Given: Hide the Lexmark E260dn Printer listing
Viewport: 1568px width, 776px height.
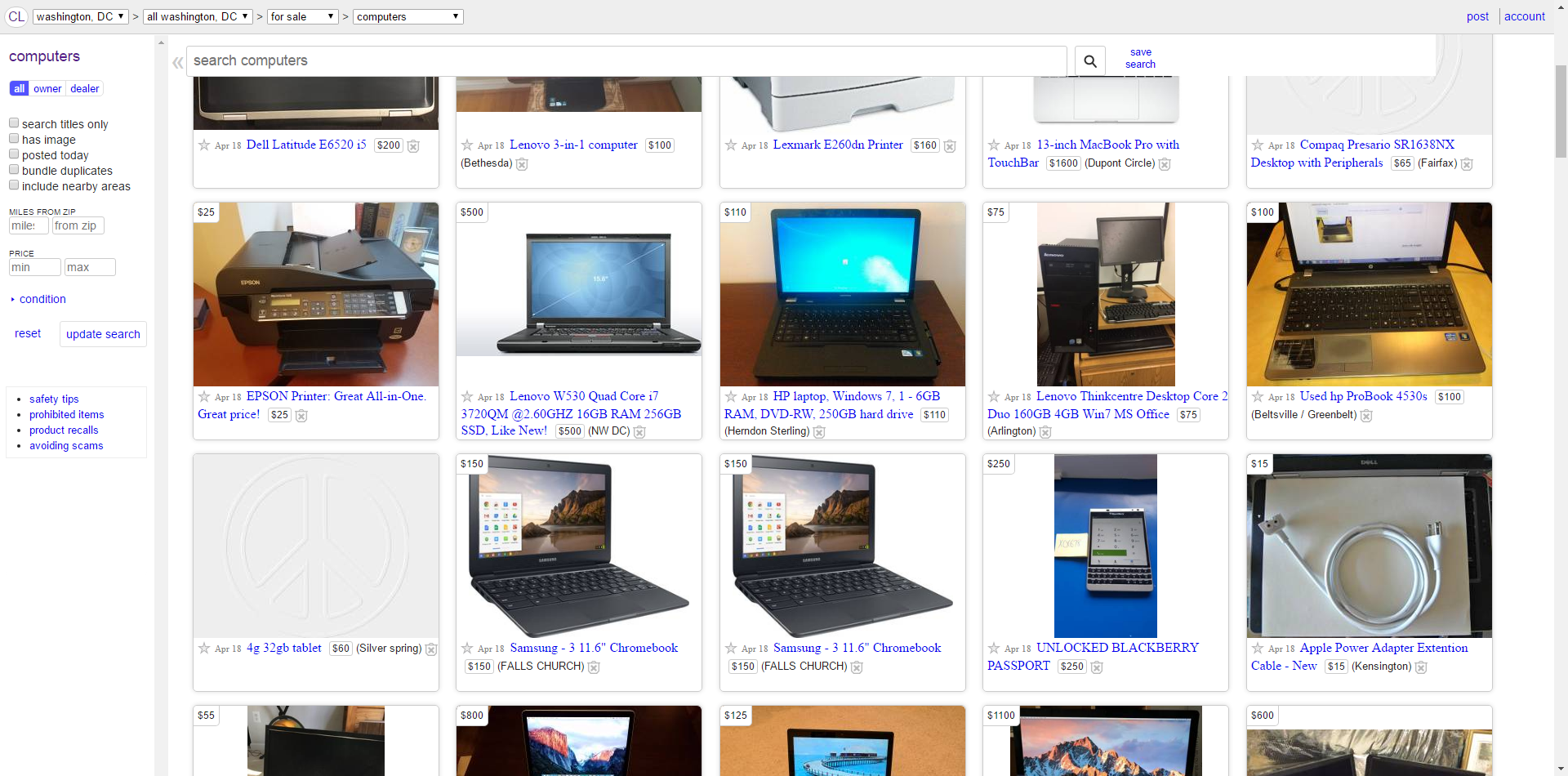Looking at the screenshot, I should point(950,146).
